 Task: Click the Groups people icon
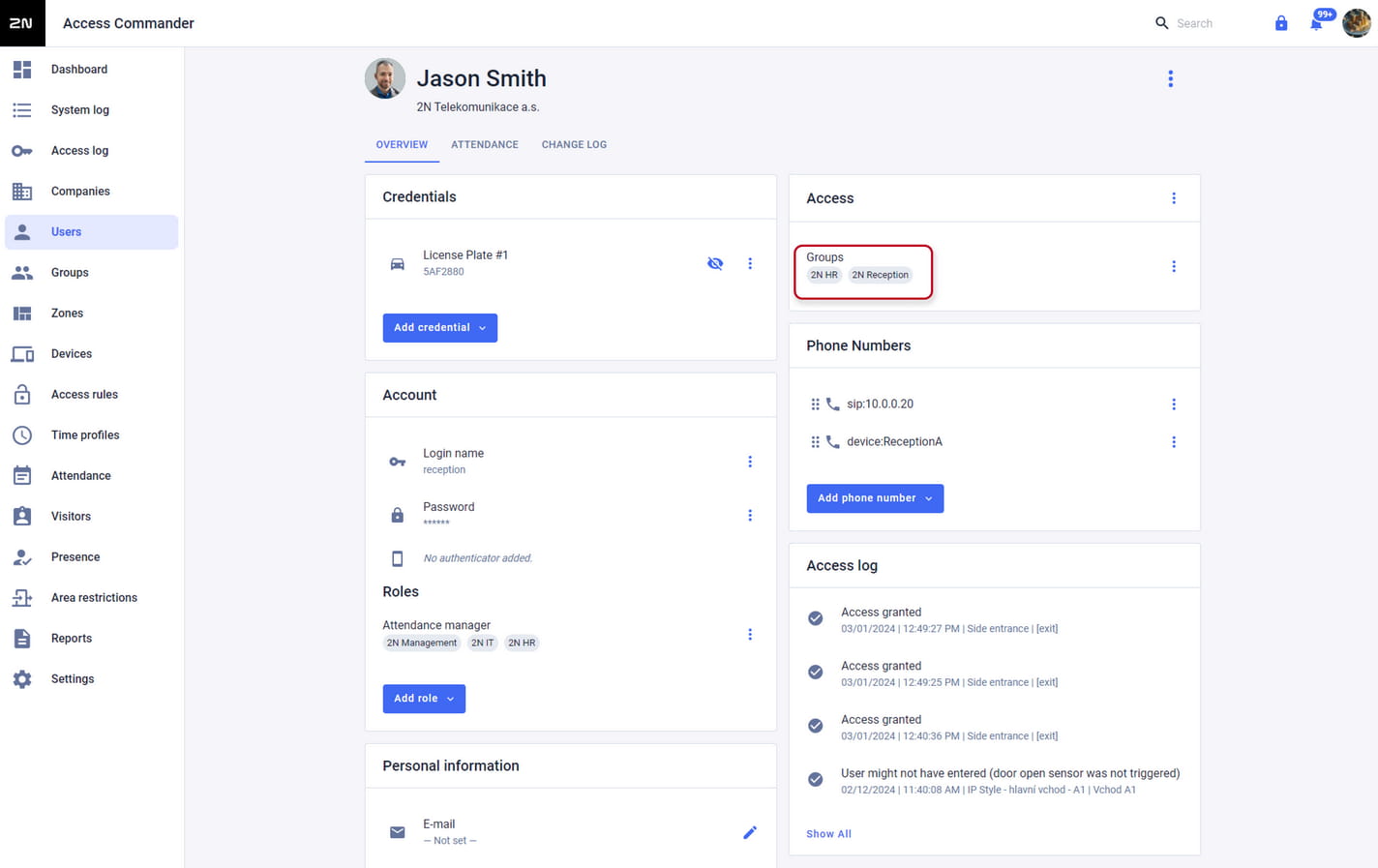coord(22,273)
